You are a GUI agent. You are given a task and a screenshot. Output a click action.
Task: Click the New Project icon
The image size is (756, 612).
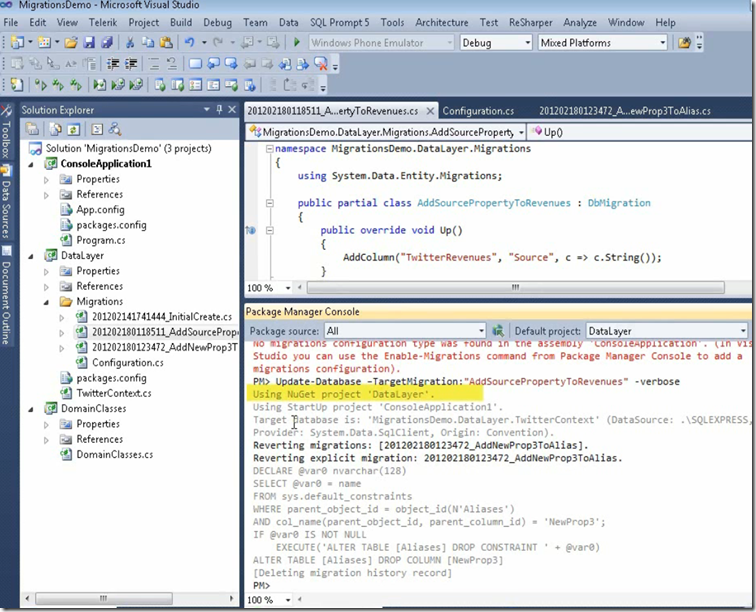pyautogui.click(x=17, y=42)
